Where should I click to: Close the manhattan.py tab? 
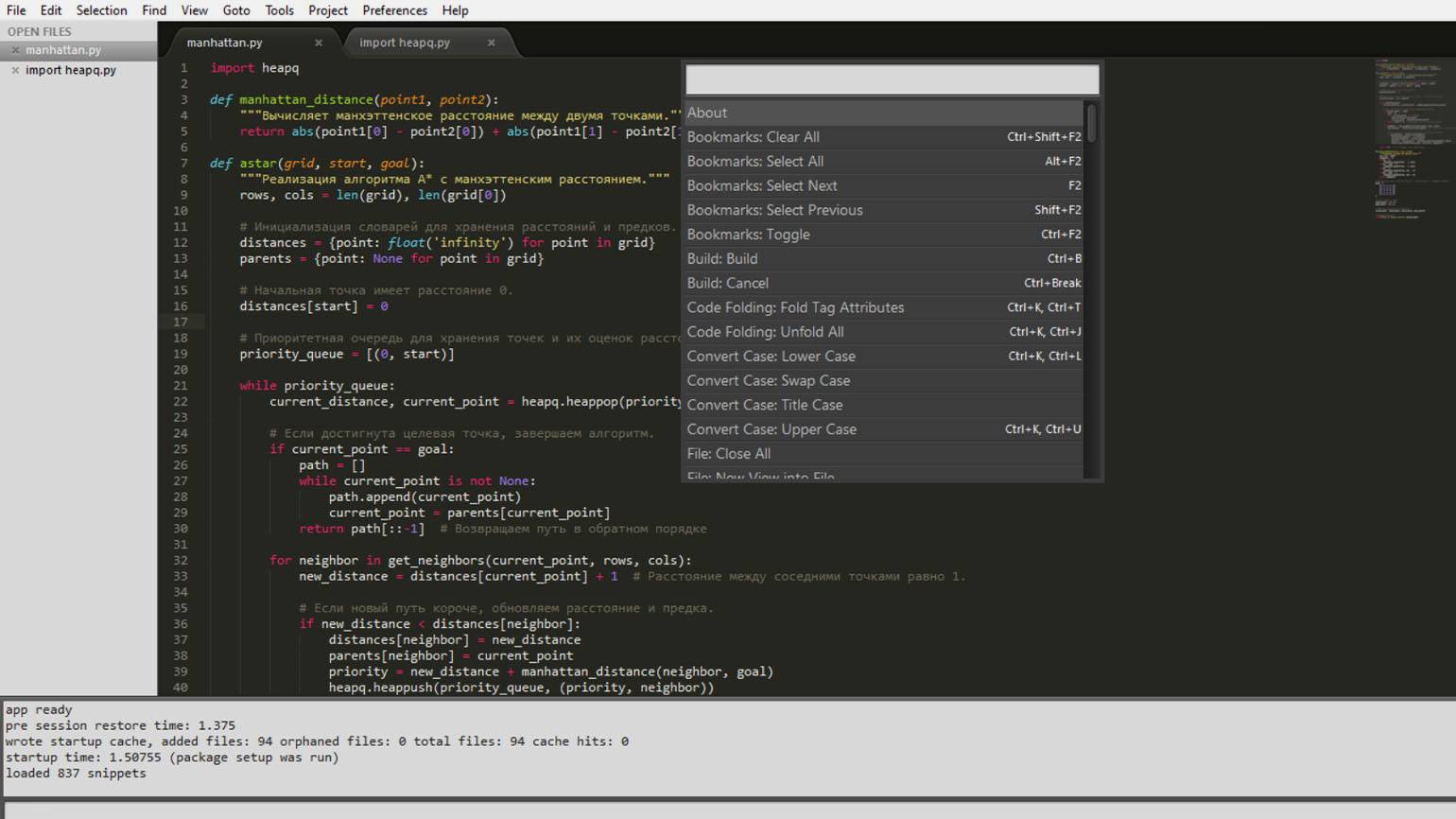pyautogui.click(x=319, y=43)
